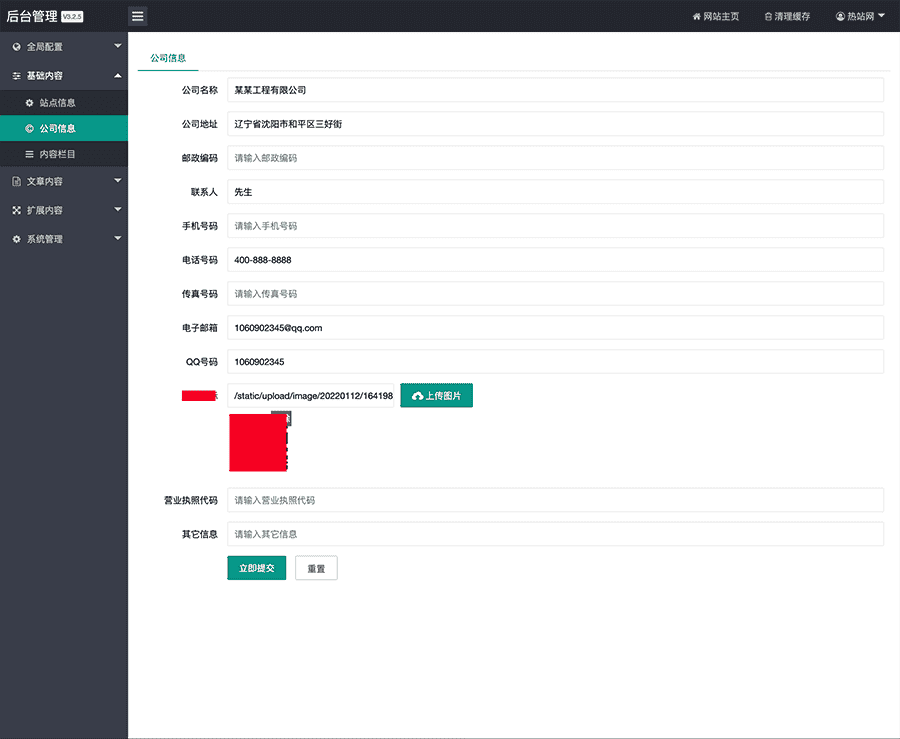Expand the 系统管理 menu arrow
Screen dimensions: 900x739
click(x=118, y=238)
